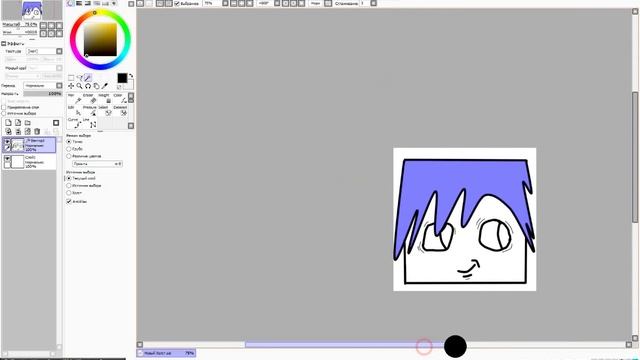This screenshot has width=640, height=360.
Task: Swap foreground and background colors arrow
Action: (x=131, y=76)
